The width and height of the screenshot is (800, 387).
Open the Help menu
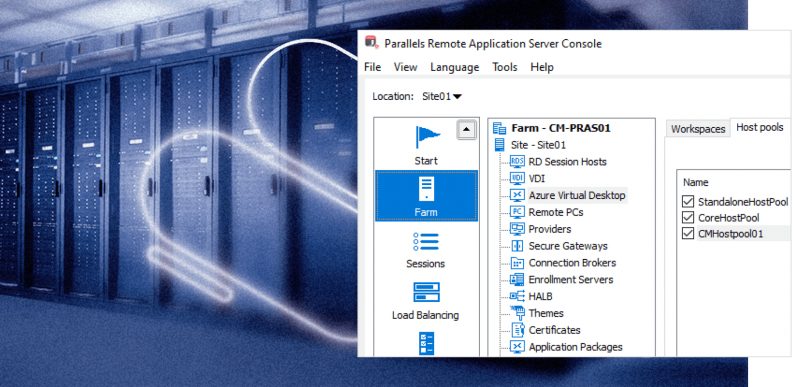(x=542, y=67)
